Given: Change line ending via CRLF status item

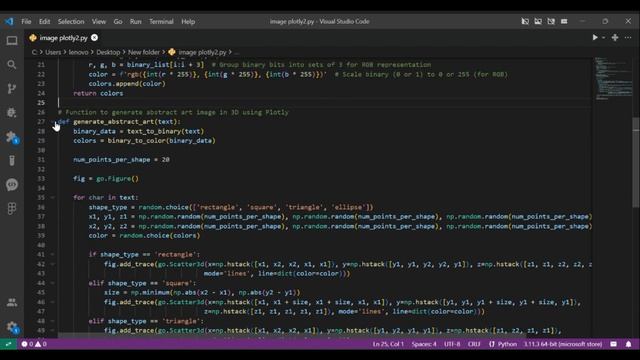Looking at the screenshot, I should [x=474, y=344].
